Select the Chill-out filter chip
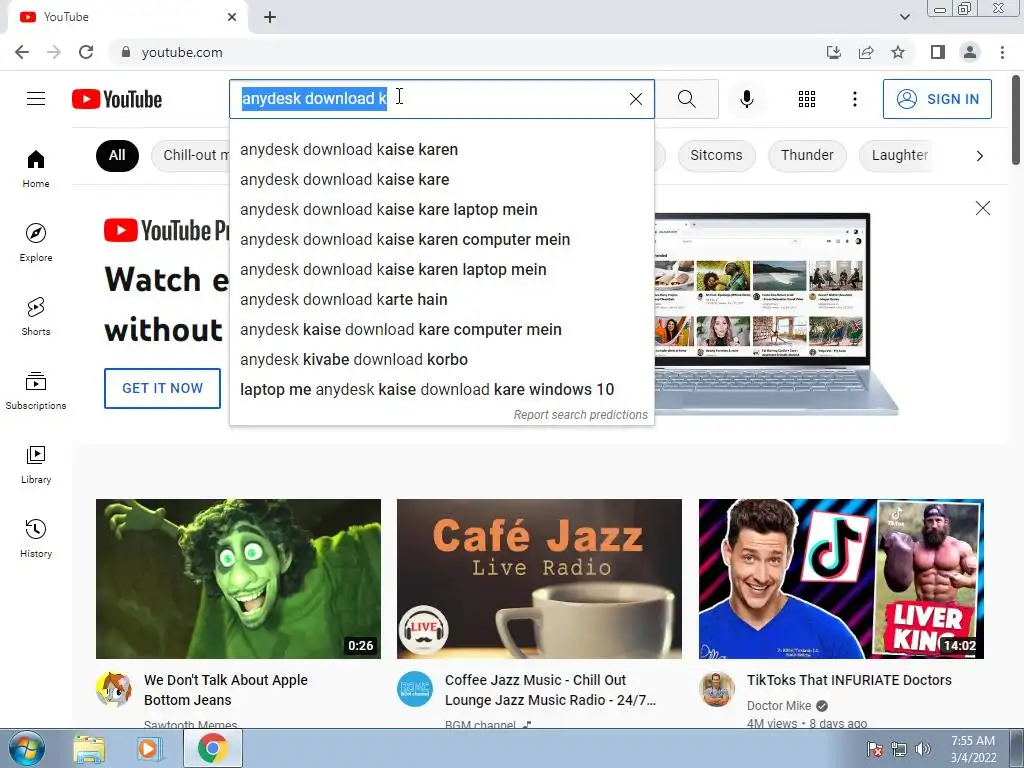Screen dimensions: 1024x768 pos(191,155)
